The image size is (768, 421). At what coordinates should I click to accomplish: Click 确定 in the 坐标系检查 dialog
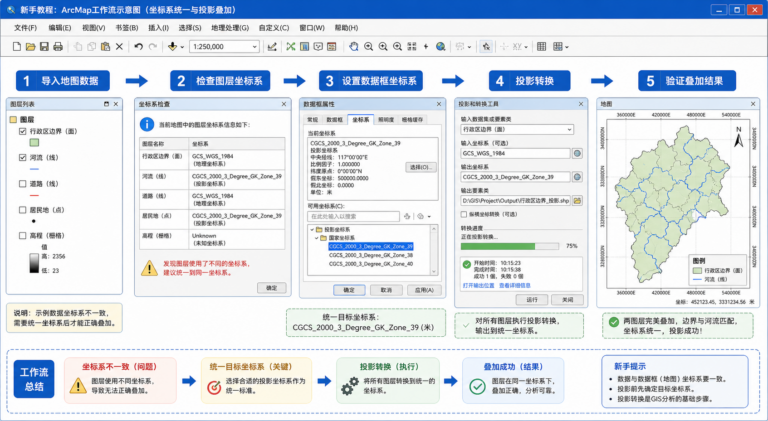pos(272,288)
